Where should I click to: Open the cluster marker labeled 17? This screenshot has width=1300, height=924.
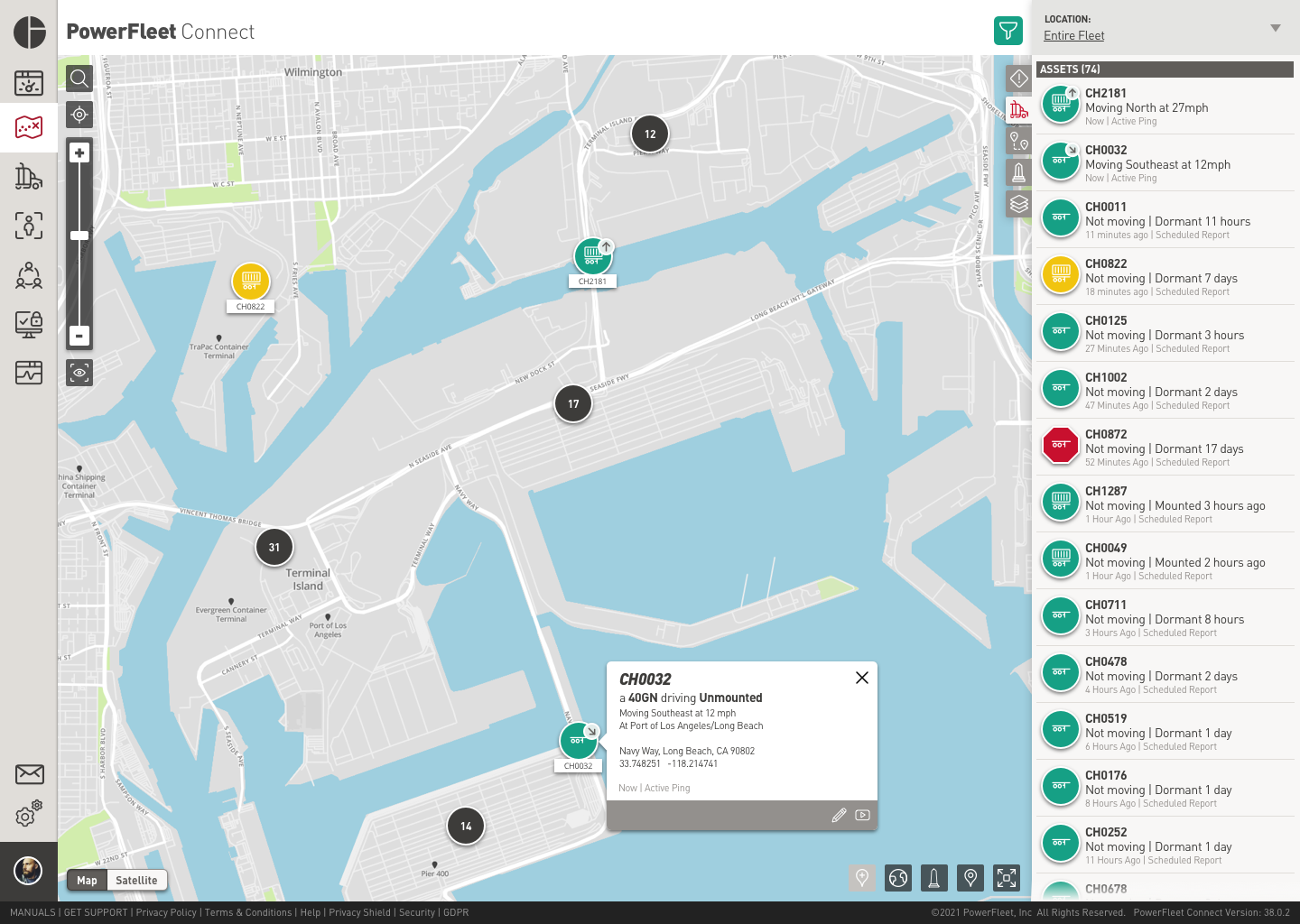click(x=573, y=403)
